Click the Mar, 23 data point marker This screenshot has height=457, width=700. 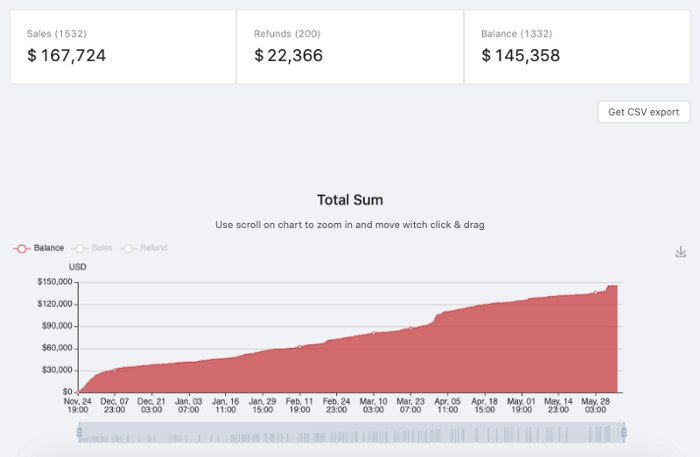point(411,328)
